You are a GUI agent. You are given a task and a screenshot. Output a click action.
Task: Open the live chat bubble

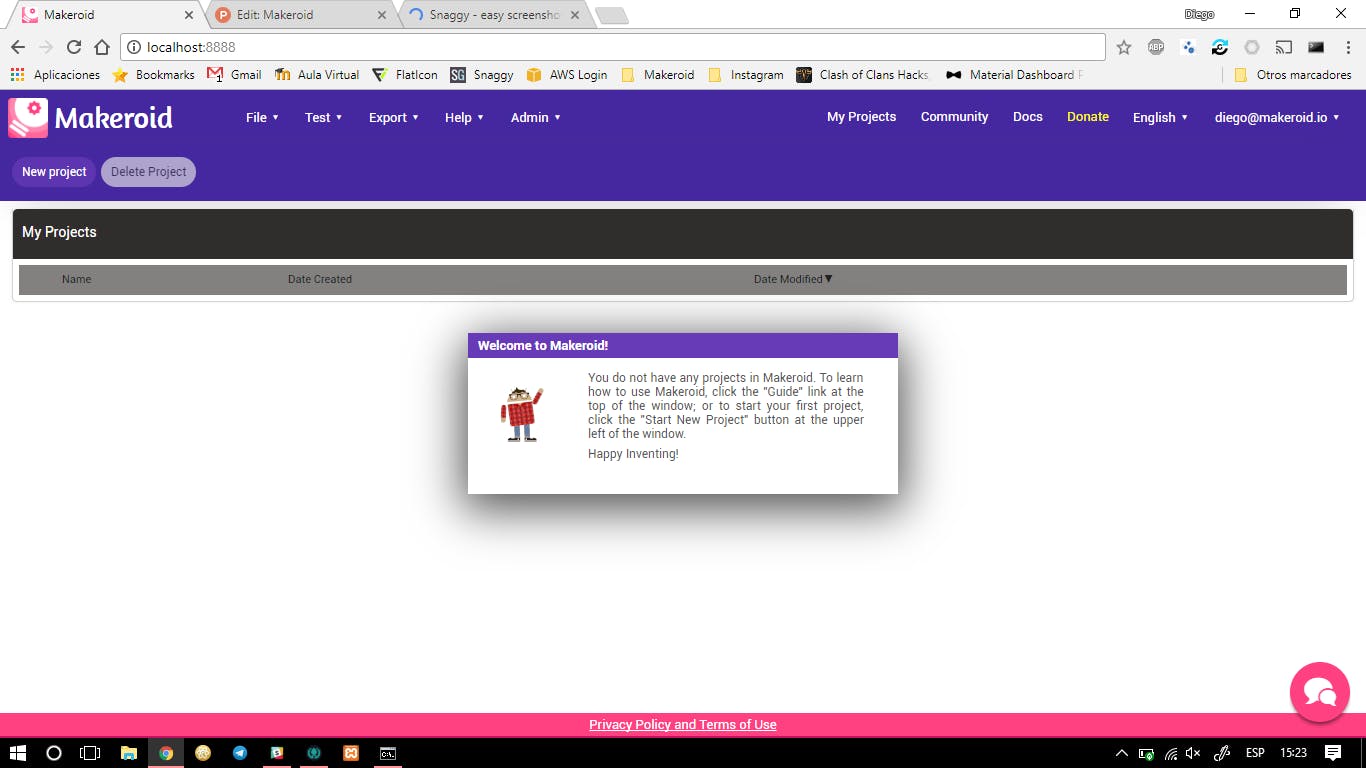[1320, 692]
